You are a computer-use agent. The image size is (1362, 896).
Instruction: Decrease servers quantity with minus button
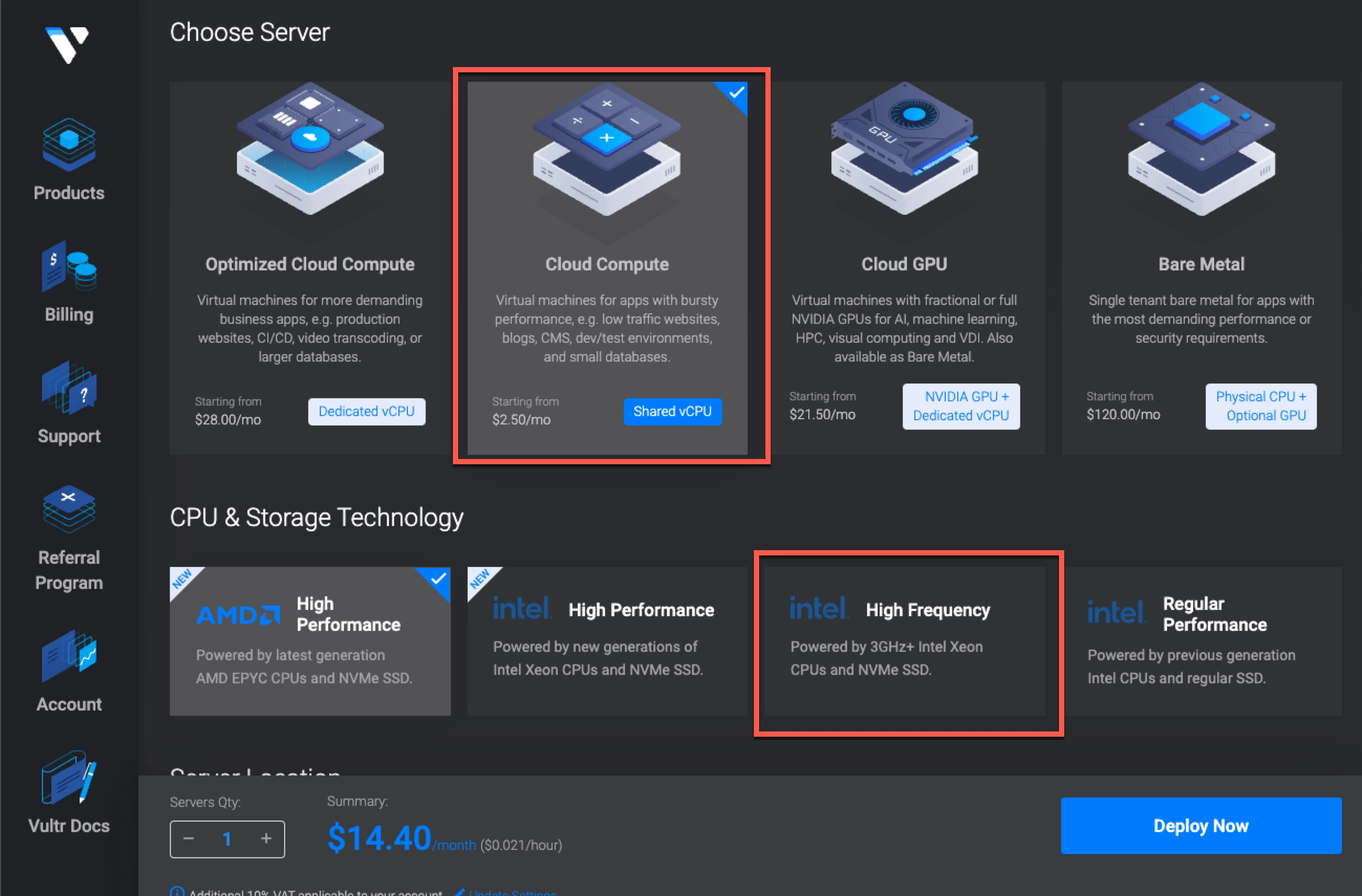coord(189,838)
